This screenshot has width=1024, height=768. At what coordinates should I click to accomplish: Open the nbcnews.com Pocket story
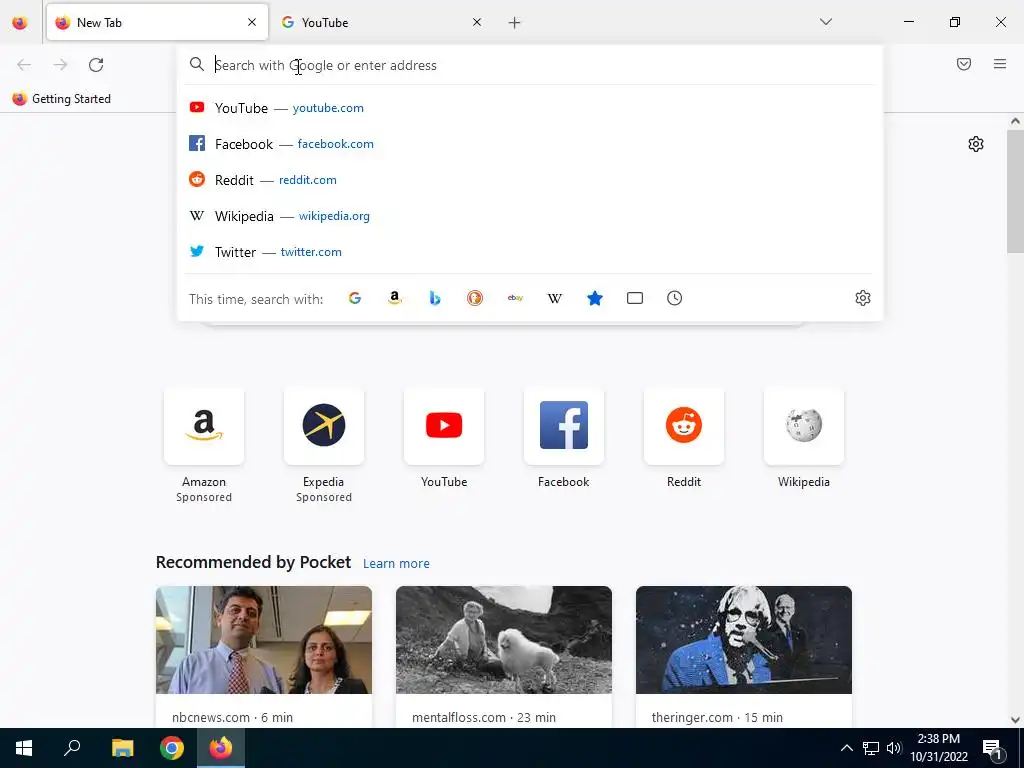[x=264, y=656]
